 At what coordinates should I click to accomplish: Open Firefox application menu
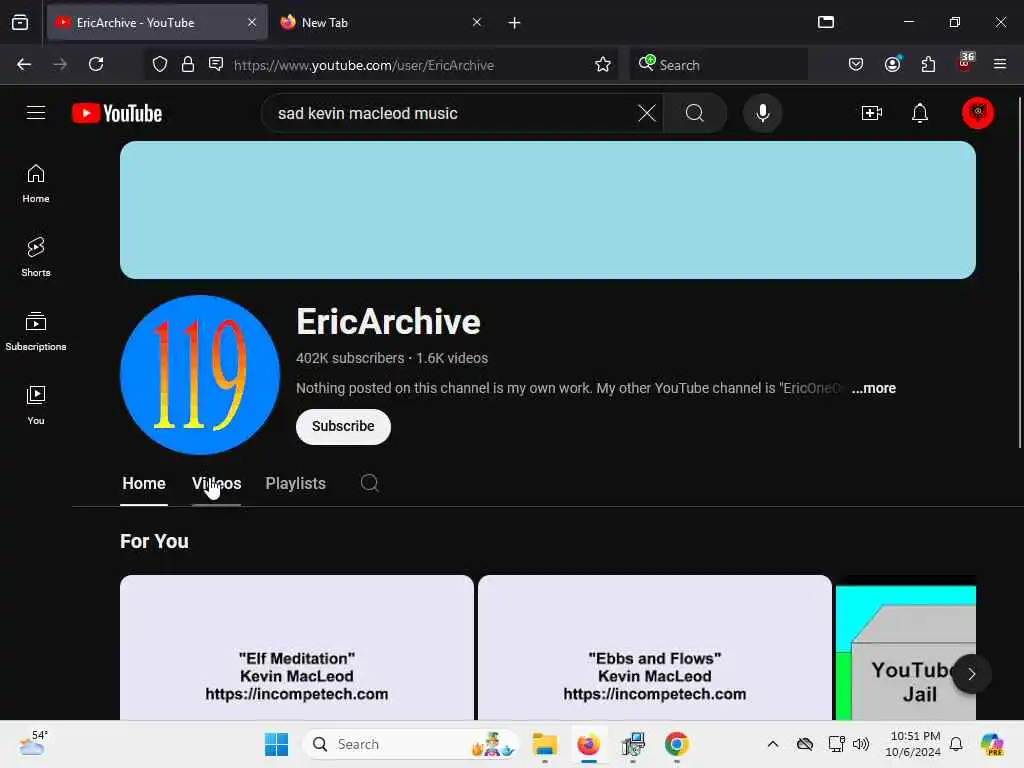[x=999, y=64]
